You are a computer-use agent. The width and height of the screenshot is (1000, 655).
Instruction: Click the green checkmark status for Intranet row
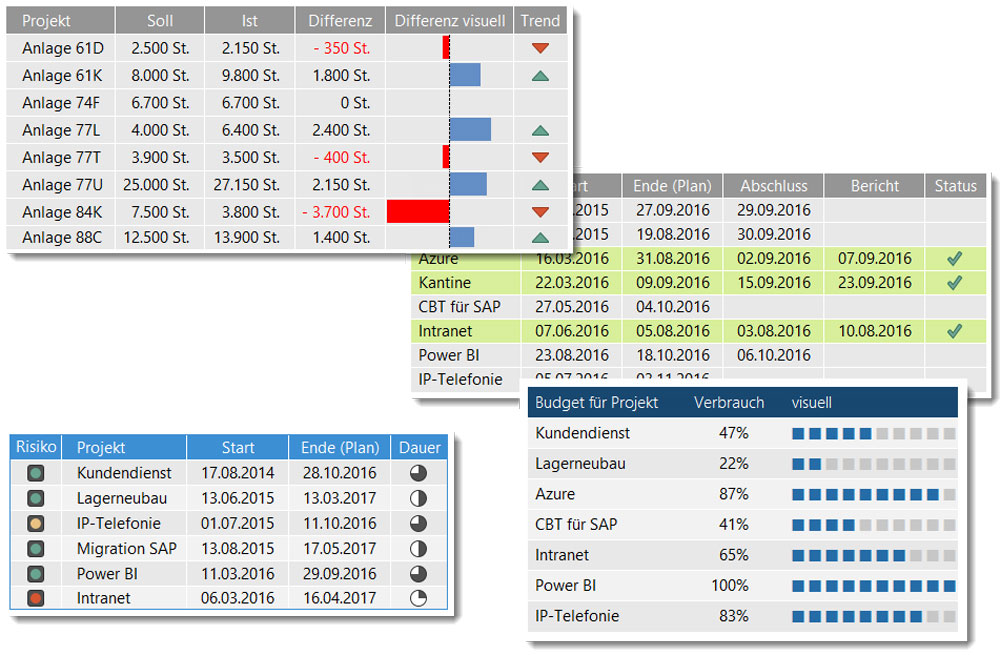point(954,331)
